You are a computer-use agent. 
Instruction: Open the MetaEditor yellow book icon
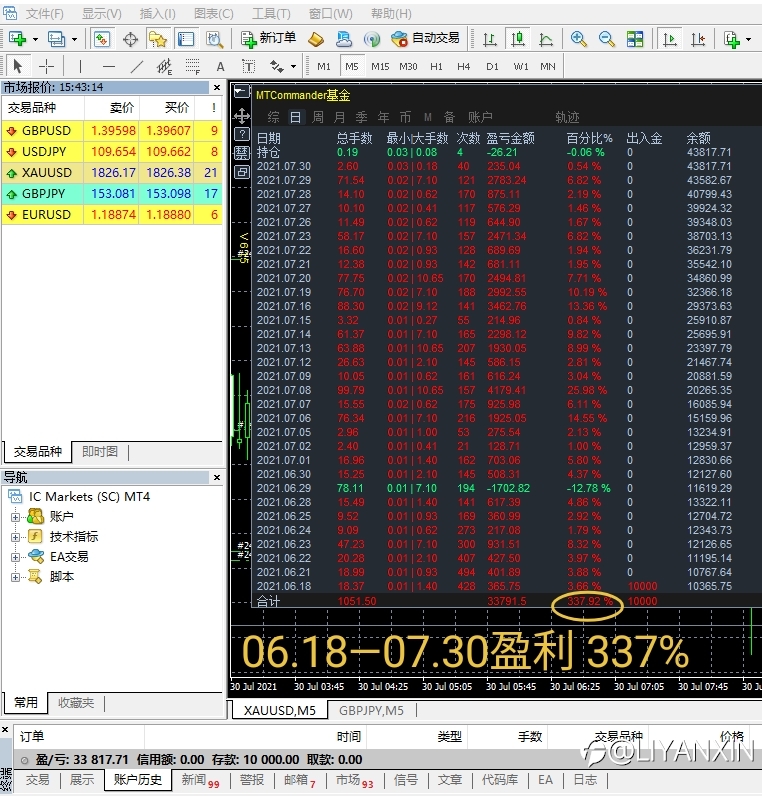316,39
